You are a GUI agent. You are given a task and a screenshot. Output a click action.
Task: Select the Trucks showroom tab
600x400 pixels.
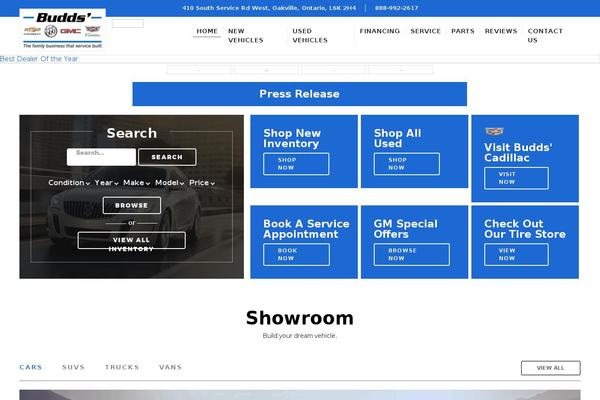(x=122, y=367)
